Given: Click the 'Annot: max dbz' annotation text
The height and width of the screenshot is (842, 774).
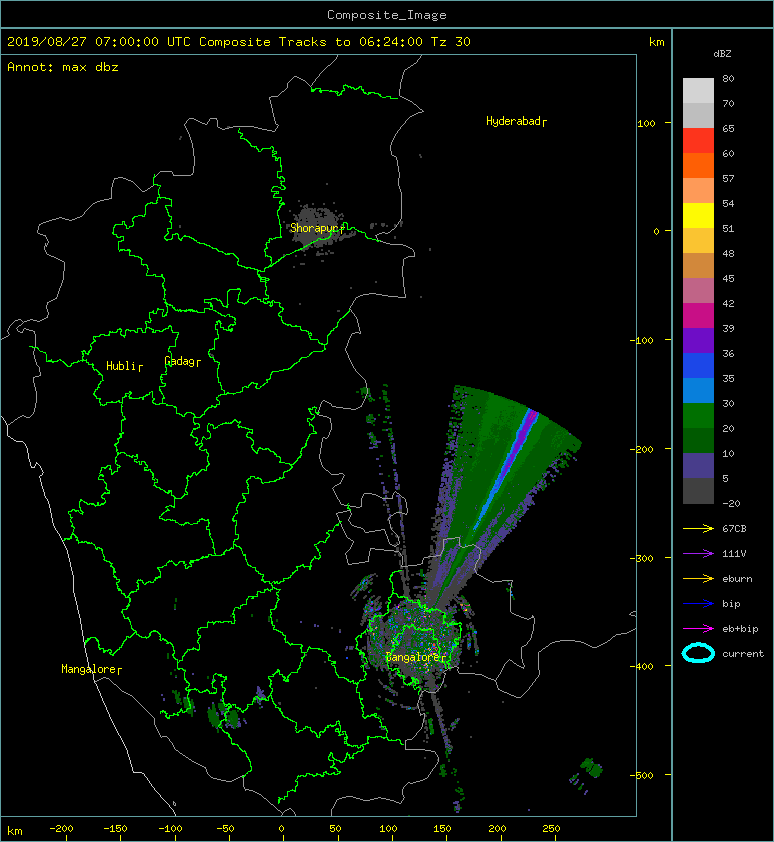Looking at the screenshot, I should (63, 67).
